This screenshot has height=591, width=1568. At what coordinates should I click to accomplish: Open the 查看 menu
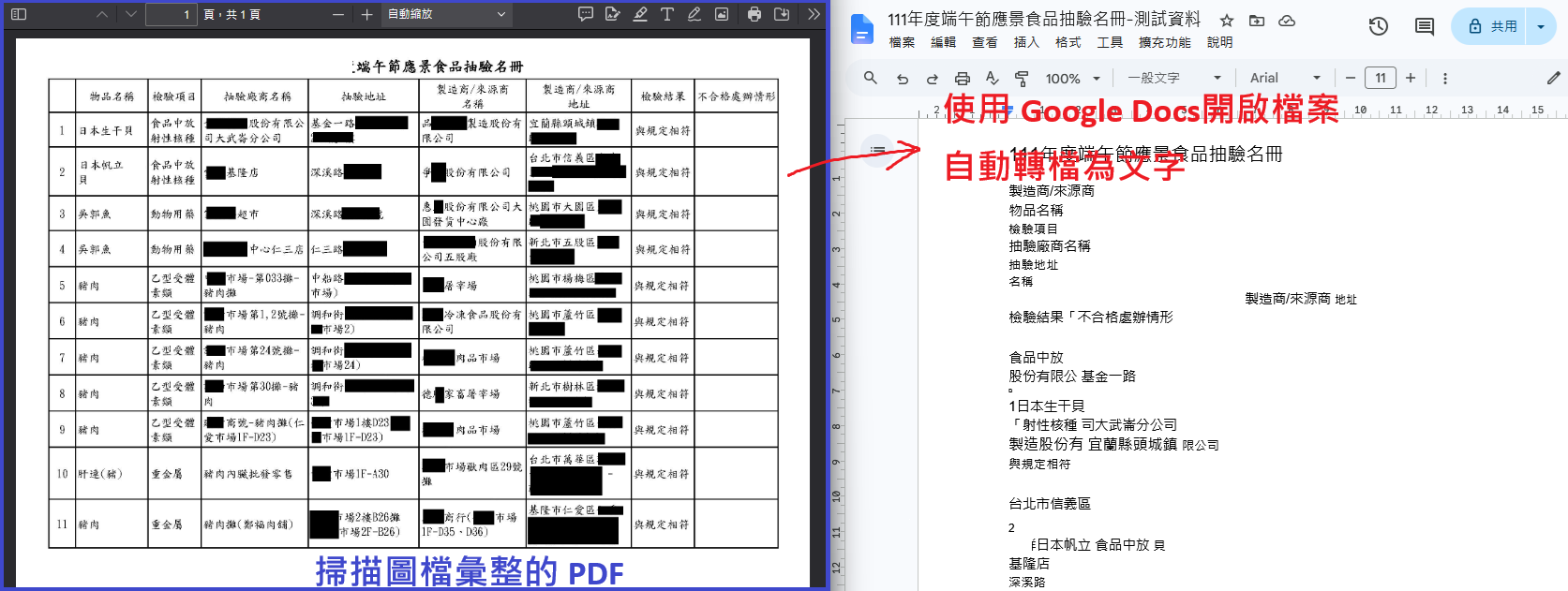point(984,42)
